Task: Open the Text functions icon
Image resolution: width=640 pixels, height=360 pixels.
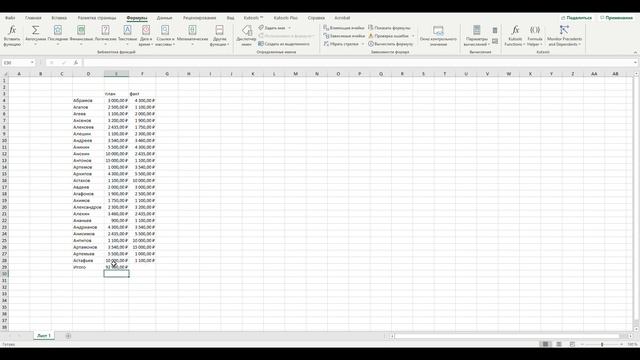Action: click(127, 30)
